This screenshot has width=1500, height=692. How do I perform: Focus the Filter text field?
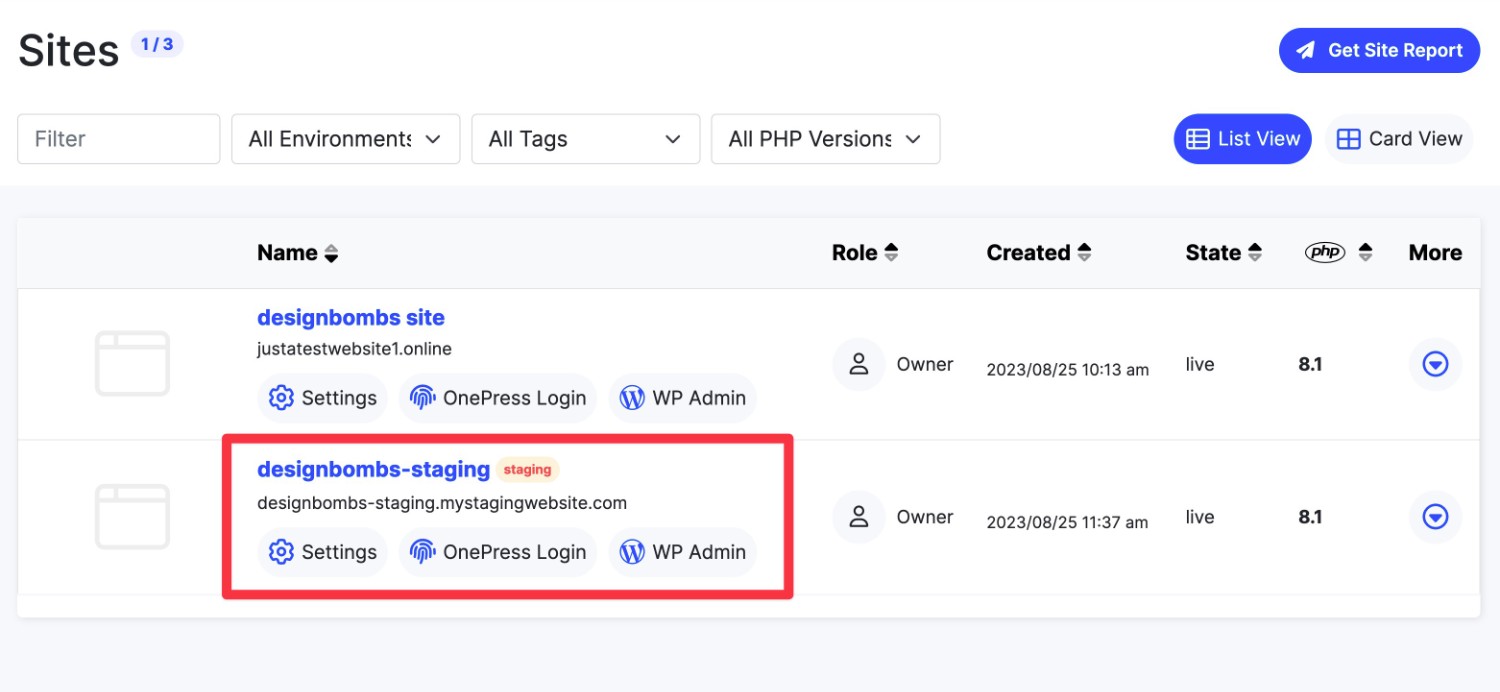(118, 139)
